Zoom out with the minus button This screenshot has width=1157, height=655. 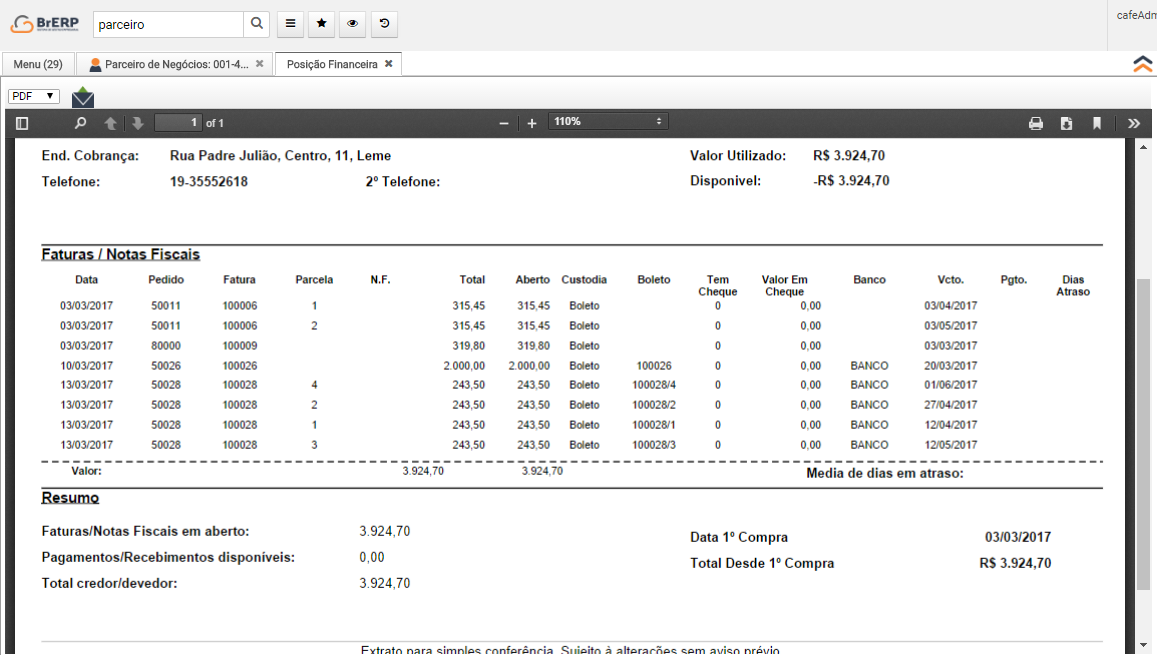[x=504, y=123]
